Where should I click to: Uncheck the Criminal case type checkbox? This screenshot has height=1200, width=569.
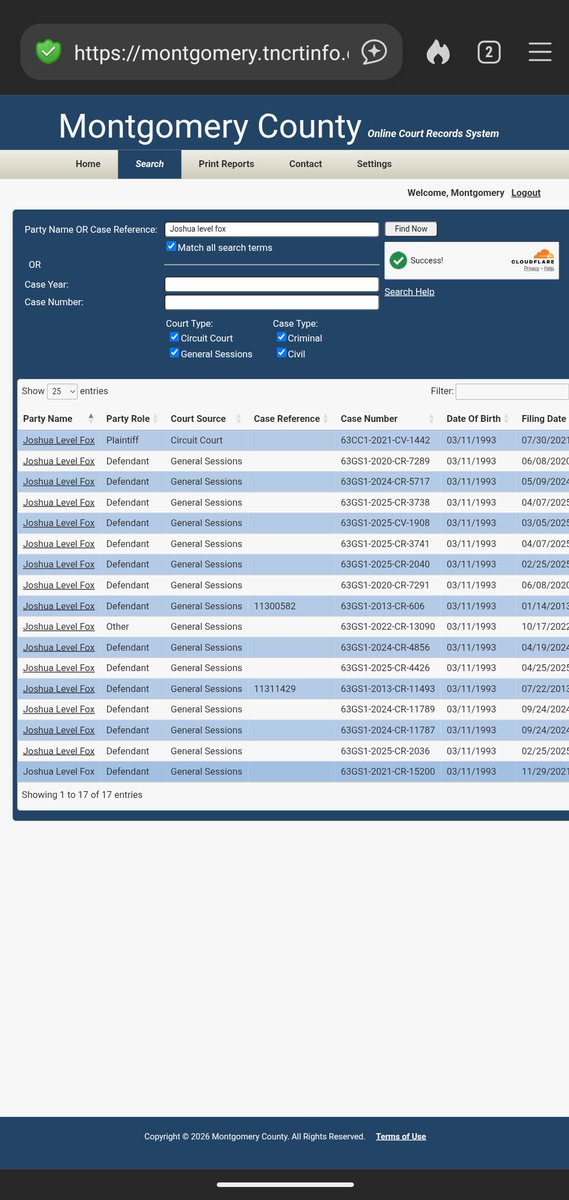(282, 337)
